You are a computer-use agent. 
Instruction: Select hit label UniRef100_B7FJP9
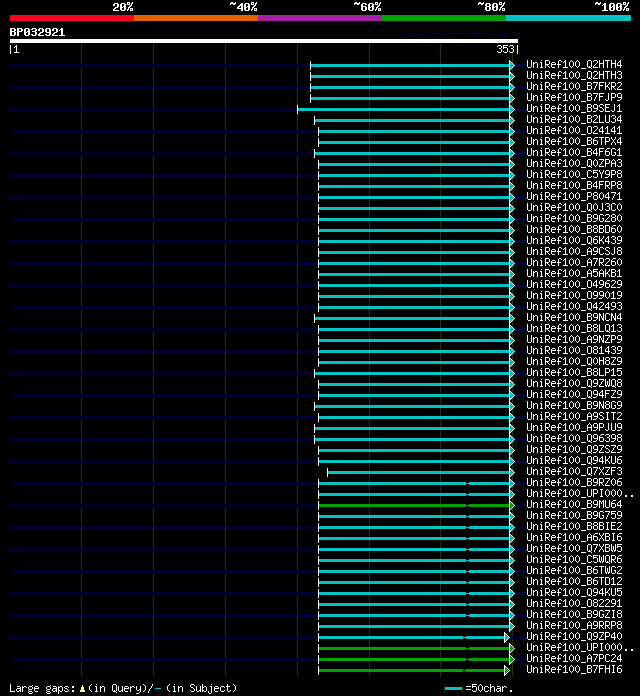coord(574,97)
